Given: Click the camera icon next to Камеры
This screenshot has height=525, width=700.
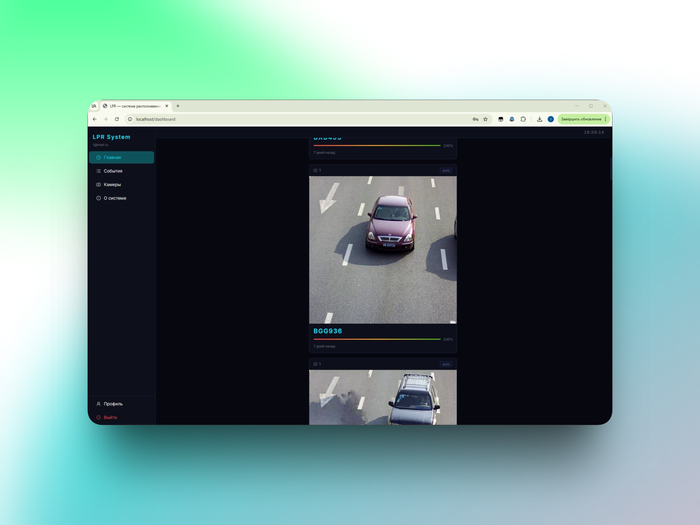Looking at the screenshot, I should pyautogui.click(x=99, y=184).
